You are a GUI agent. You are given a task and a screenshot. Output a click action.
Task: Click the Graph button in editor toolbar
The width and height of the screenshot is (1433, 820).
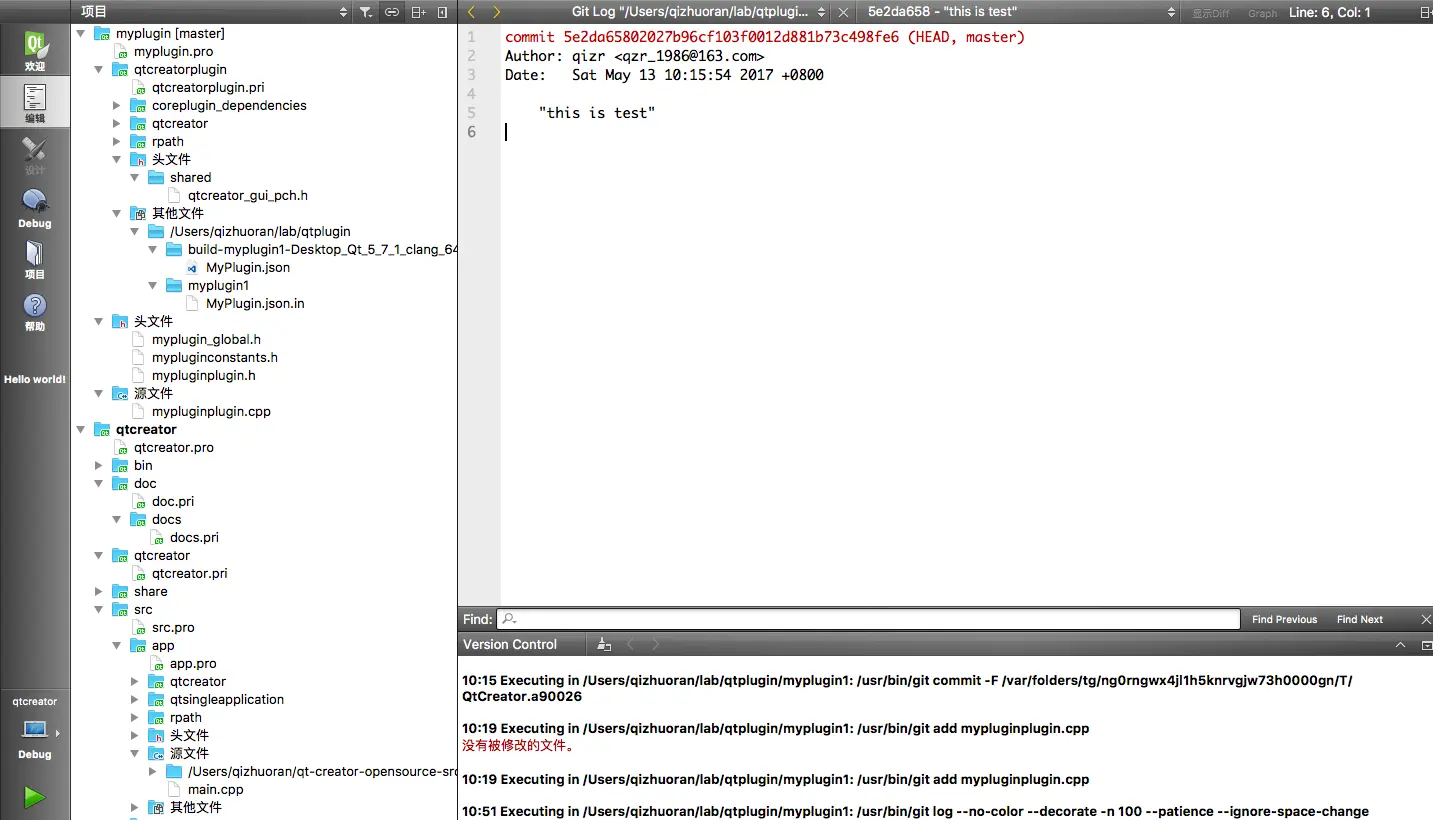pos(1262,13)
